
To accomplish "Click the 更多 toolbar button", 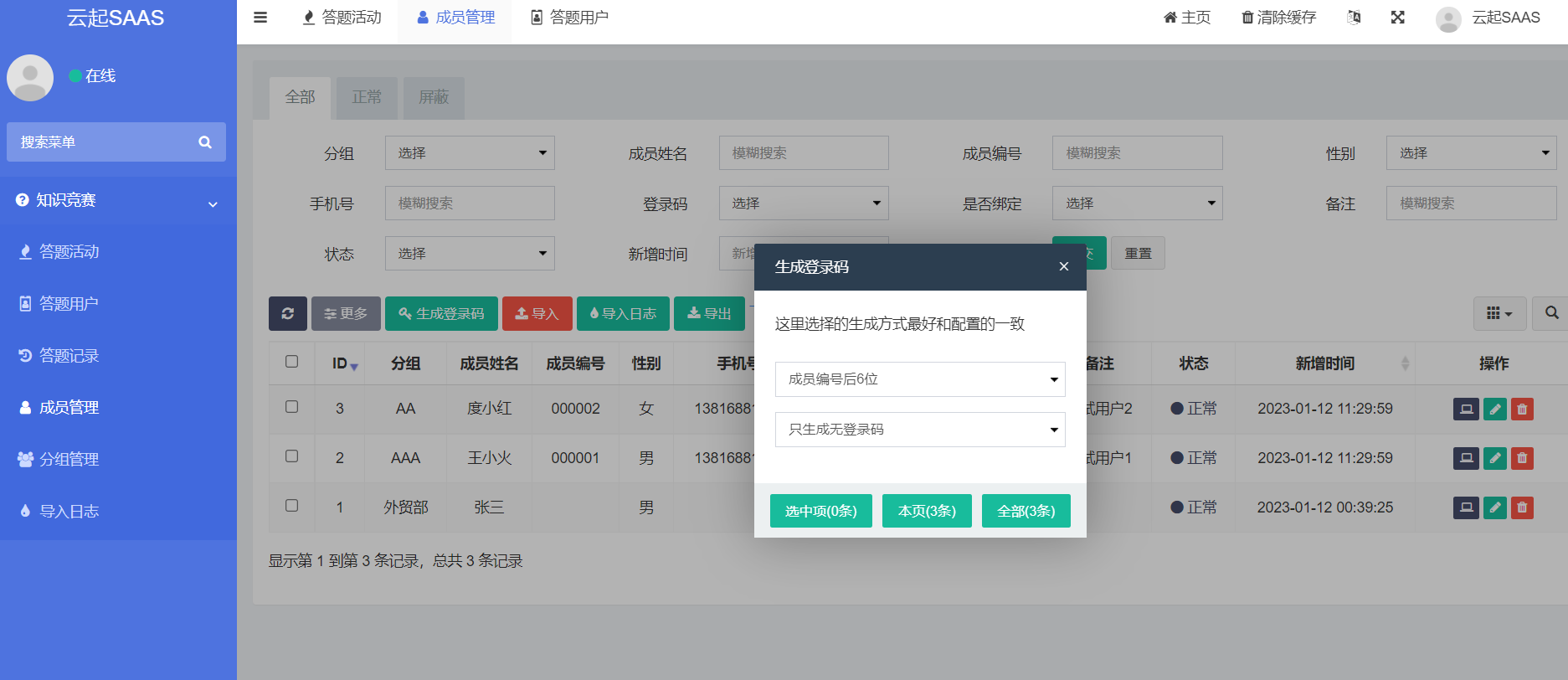I will [346, 313].
